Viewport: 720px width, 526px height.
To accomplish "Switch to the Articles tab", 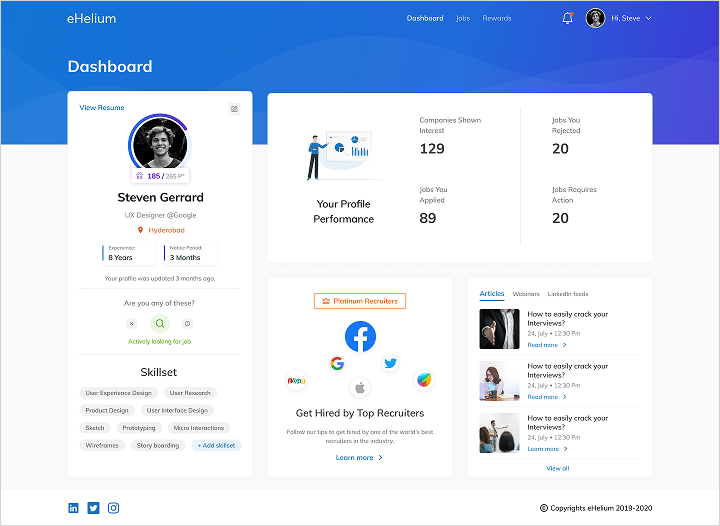I will point(492,294).
